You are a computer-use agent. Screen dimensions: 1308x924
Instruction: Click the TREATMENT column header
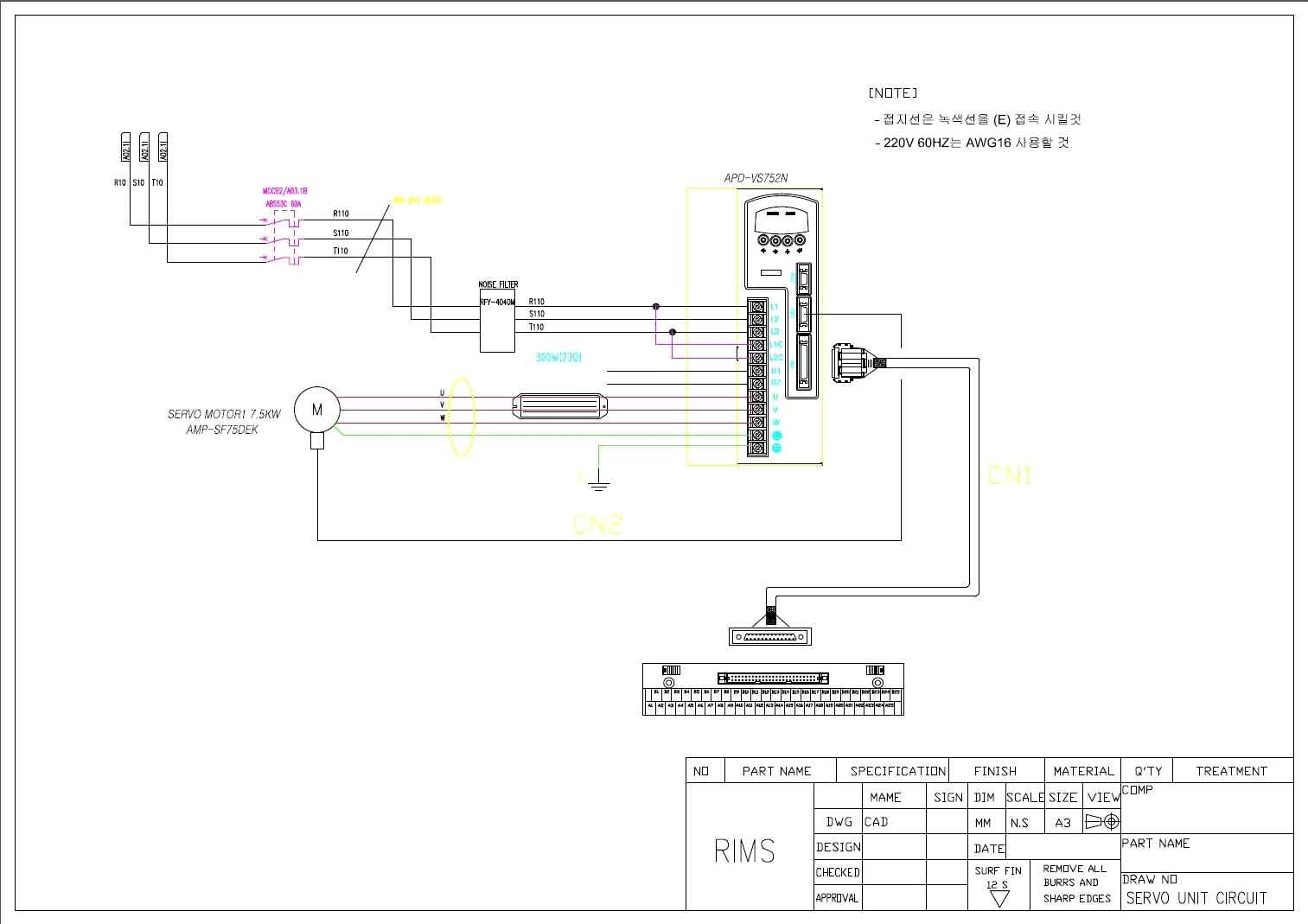tap(1231, 771)
